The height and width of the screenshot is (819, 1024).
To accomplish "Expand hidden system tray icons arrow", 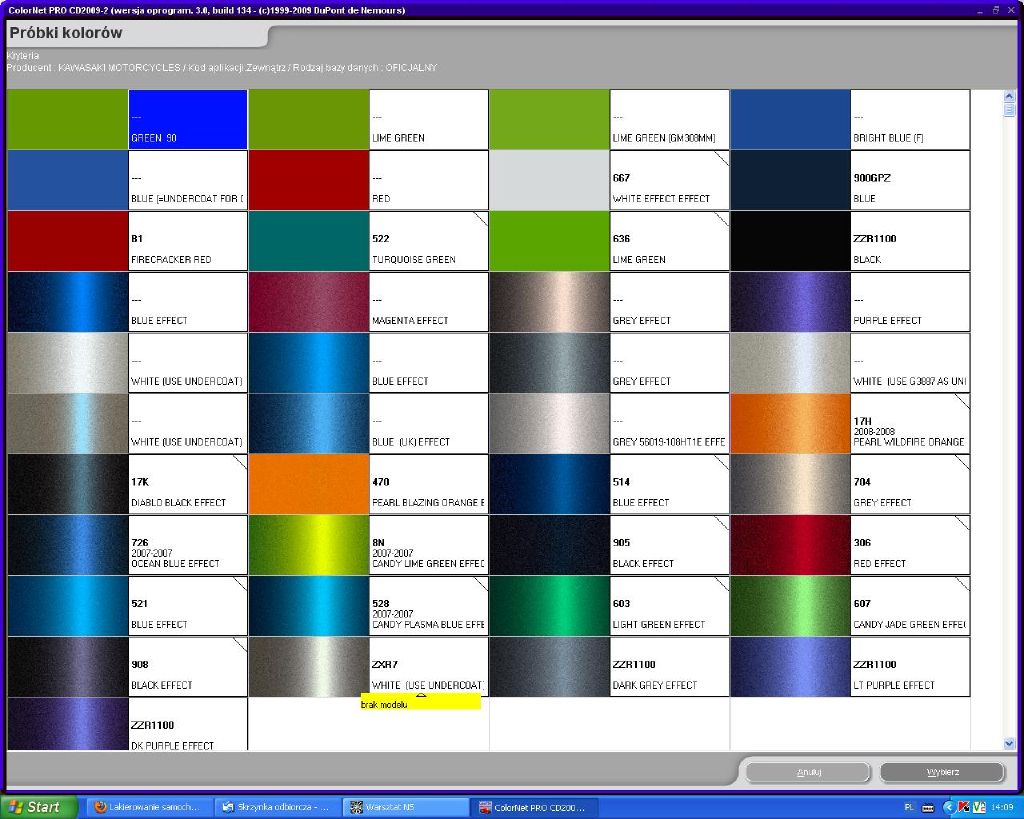I will (x=948, y=807).
